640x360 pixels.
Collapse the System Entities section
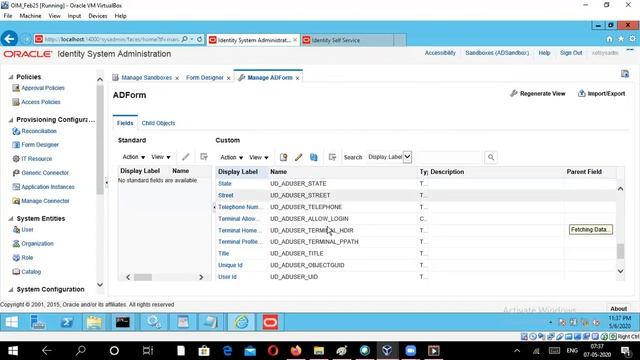pos(11,218)
